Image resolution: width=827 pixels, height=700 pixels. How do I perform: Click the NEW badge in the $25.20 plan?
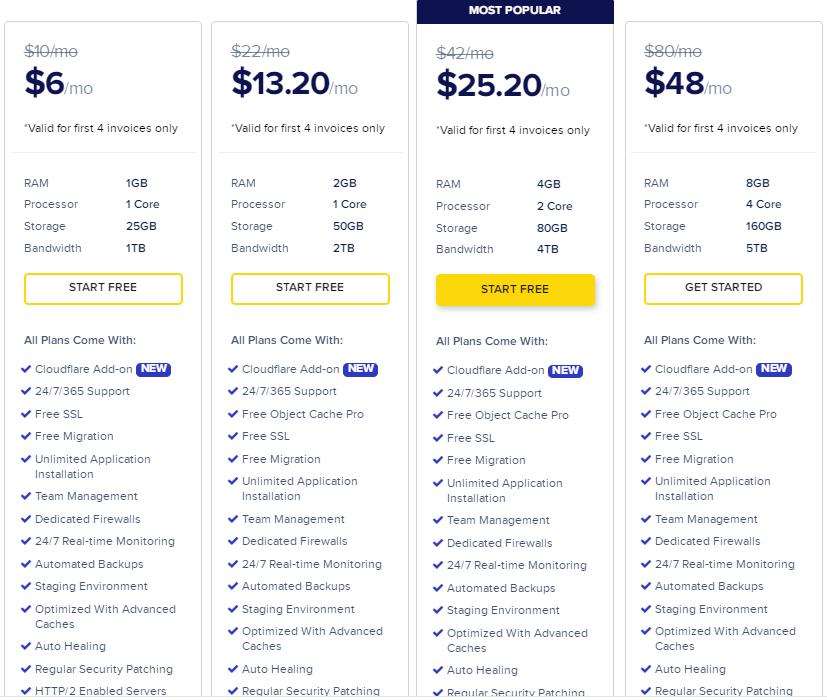click(x=565, y=370)
